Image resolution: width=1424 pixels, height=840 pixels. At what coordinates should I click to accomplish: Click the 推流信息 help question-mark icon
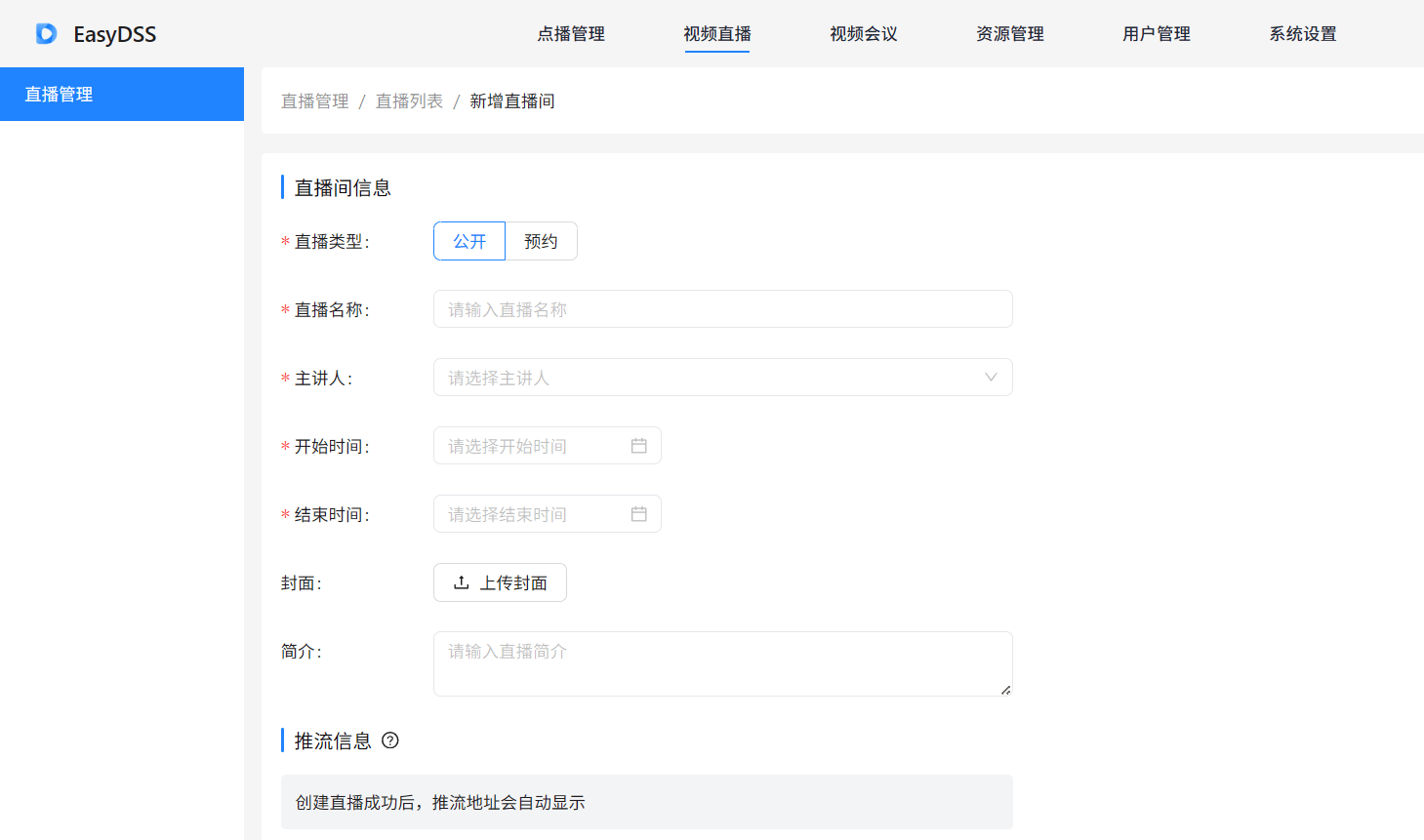[390, 740]
